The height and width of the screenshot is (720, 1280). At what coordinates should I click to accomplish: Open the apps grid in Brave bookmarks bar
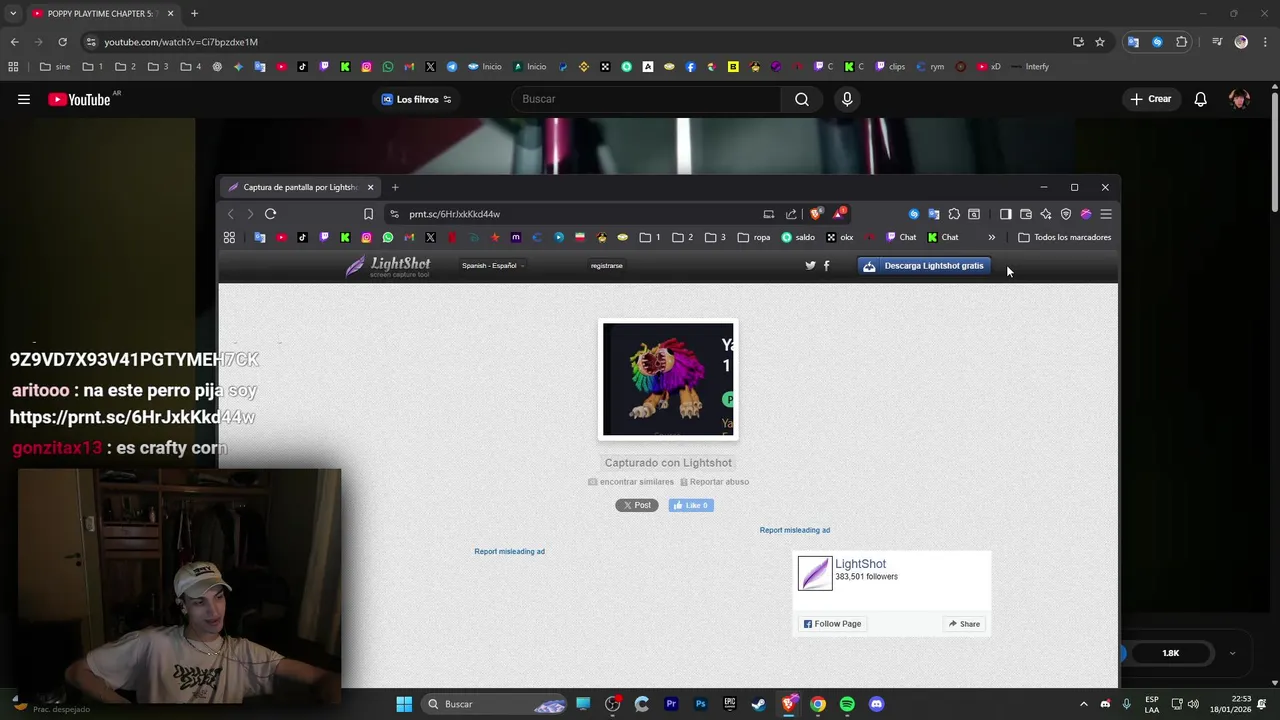pyautogui.click(x=229, y=237)
